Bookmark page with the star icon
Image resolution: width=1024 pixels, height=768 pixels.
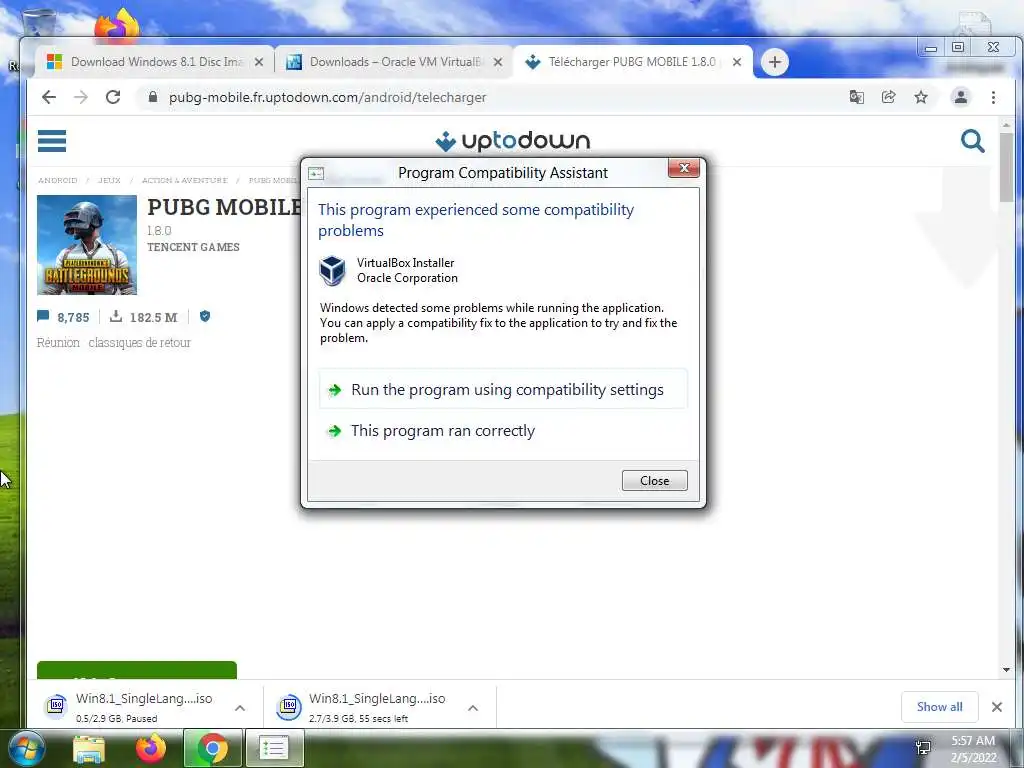click(x=921, y=97)
